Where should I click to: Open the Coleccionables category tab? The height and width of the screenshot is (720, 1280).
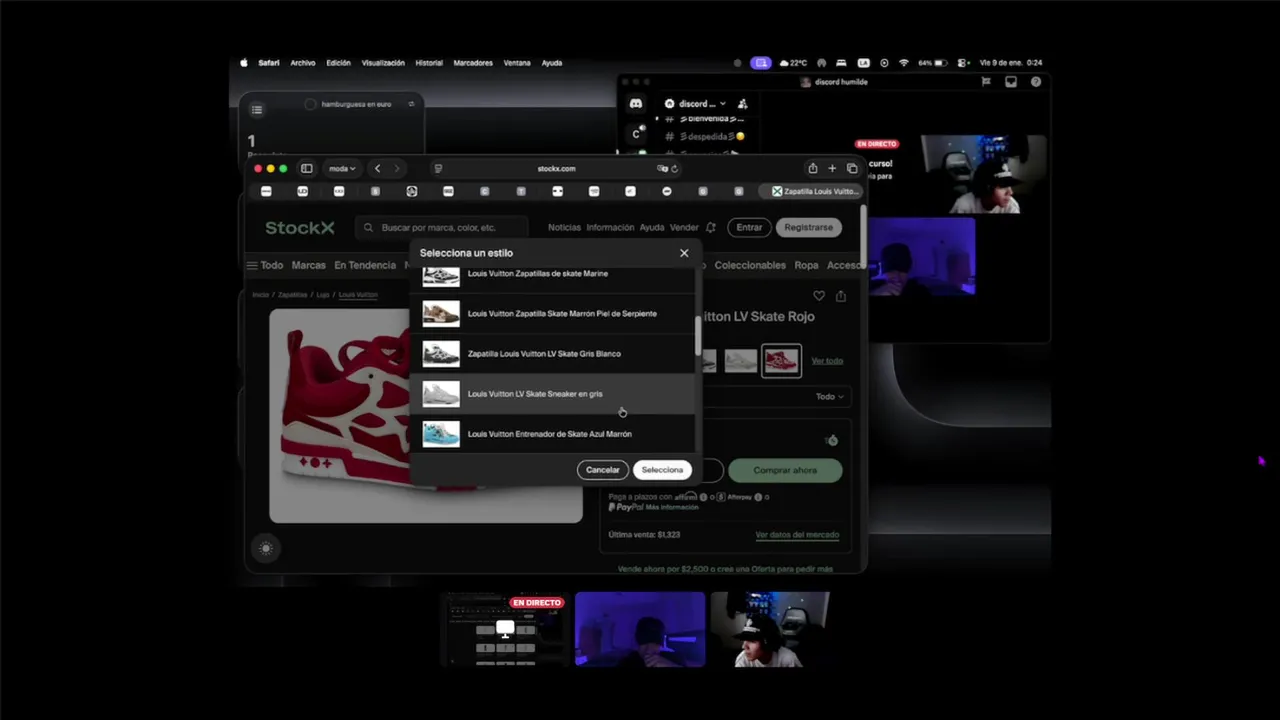tap(750, 266)
